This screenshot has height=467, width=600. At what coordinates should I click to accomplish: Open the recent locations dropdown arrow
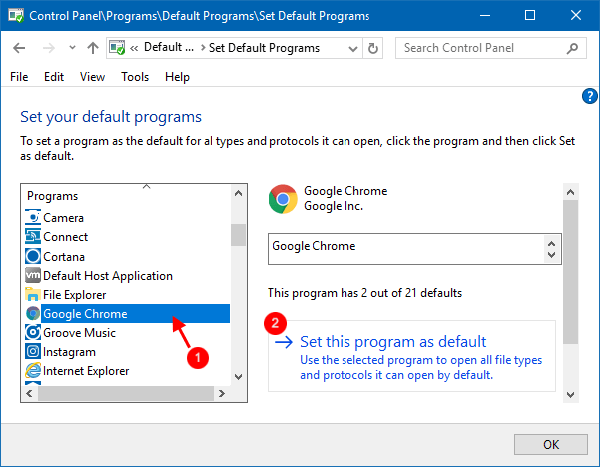[72, 48]
